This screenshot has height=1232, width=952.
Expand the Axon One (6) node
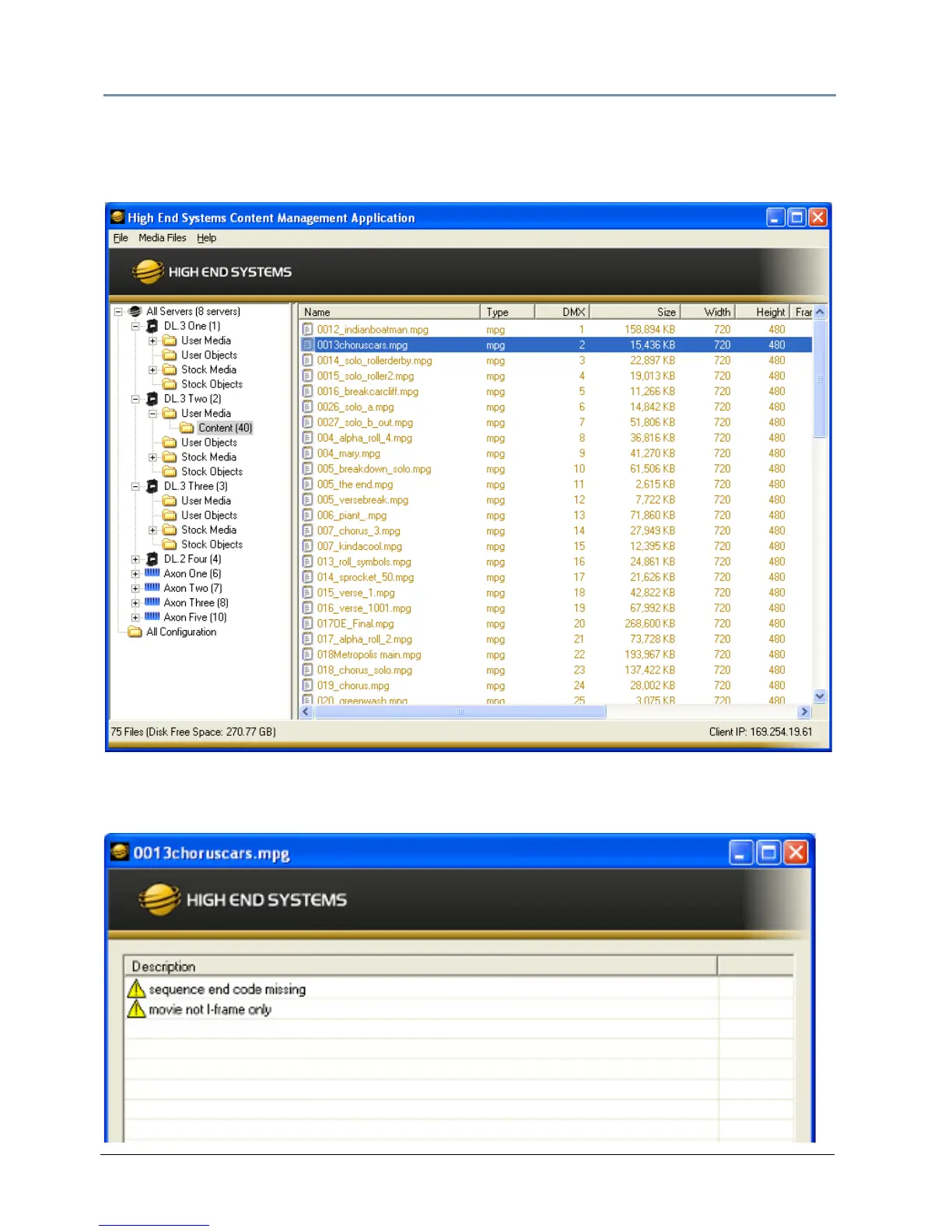coord(135,574)
